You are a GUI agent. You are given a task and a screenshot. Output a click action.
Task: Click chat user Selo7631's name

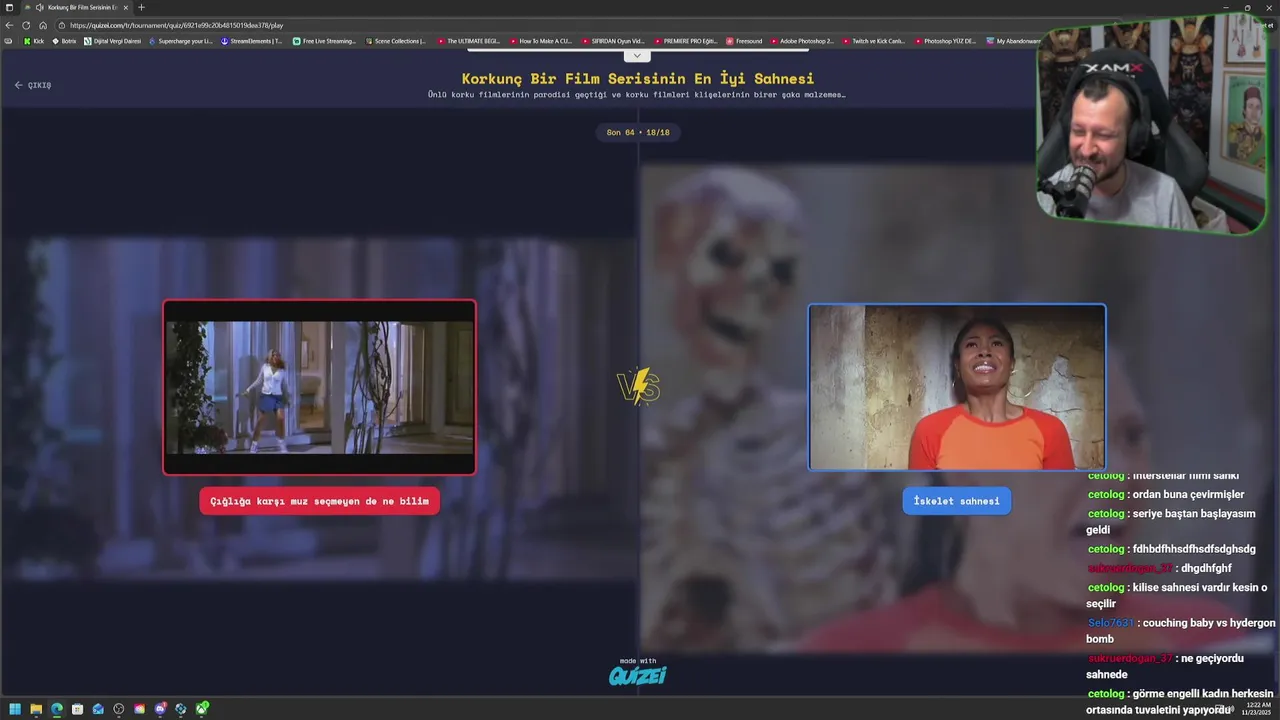[x=1111, y=623]
